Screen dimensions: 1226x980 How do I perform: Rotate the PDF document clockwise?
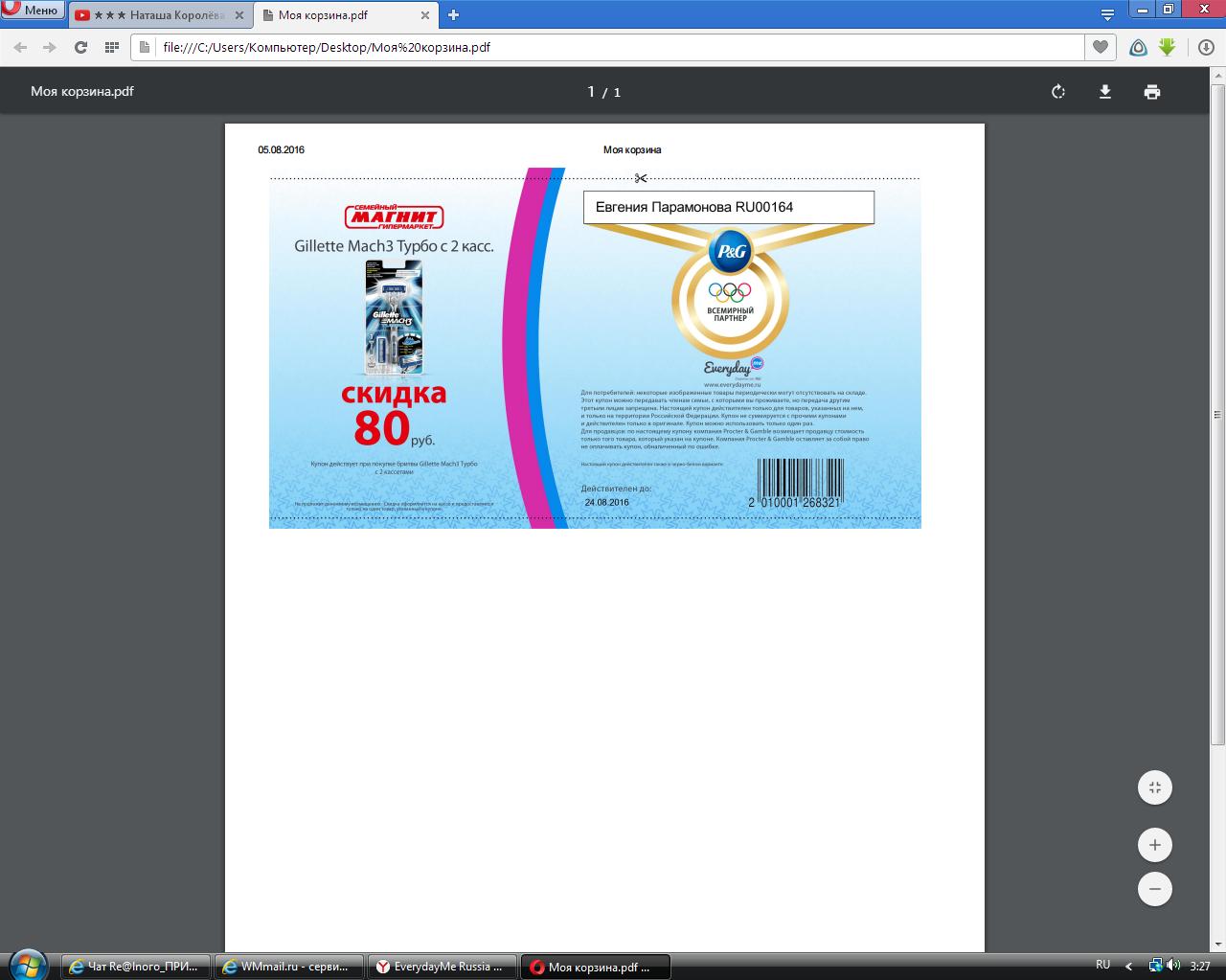pos(1058,92)
